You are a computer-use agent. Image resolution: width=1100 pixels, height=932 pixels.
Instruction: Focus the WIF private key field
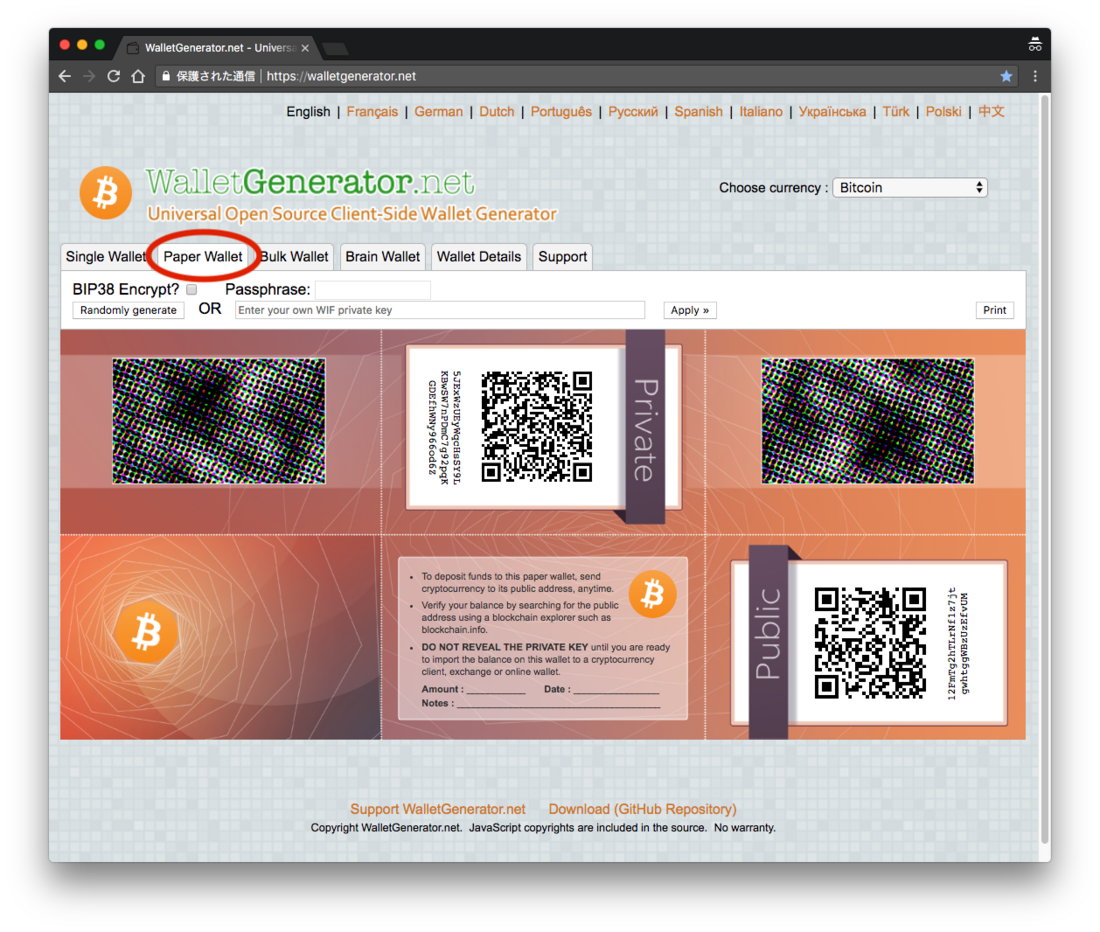pyautogui.click(x=440, y=310)
